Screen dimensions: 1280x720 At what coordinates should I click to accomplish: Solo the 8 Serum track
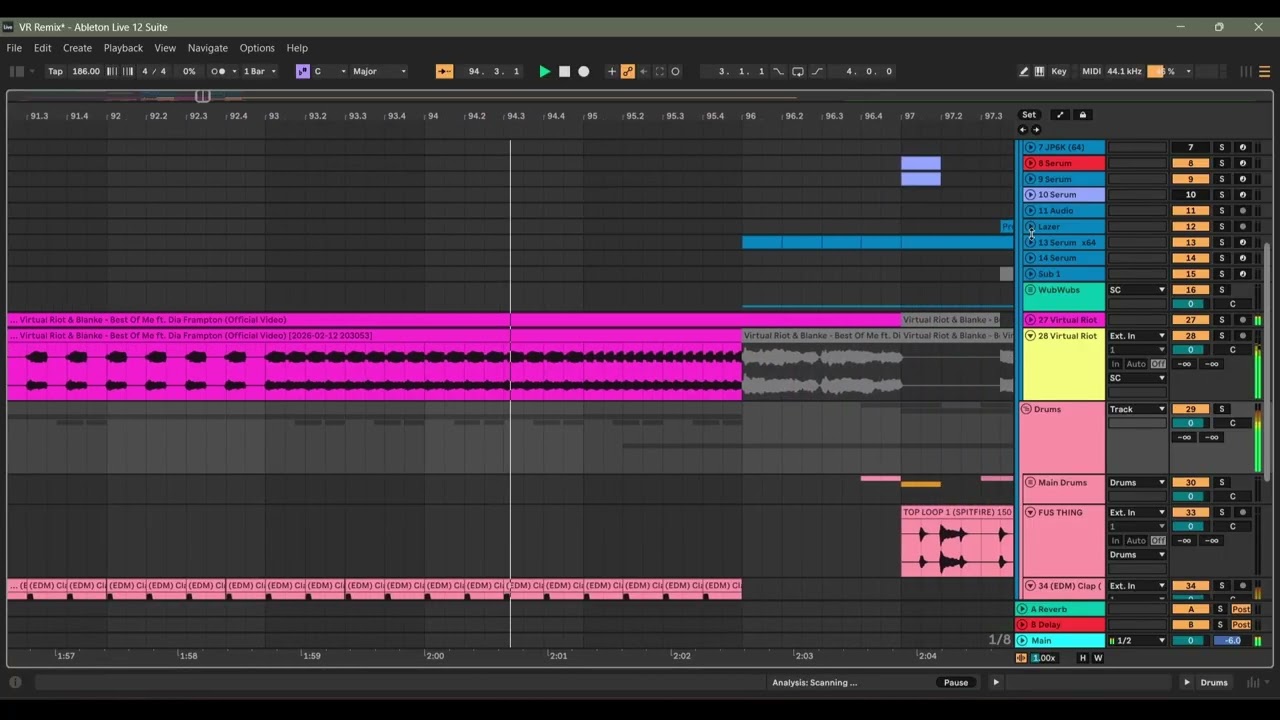[x=1221, y=163]
